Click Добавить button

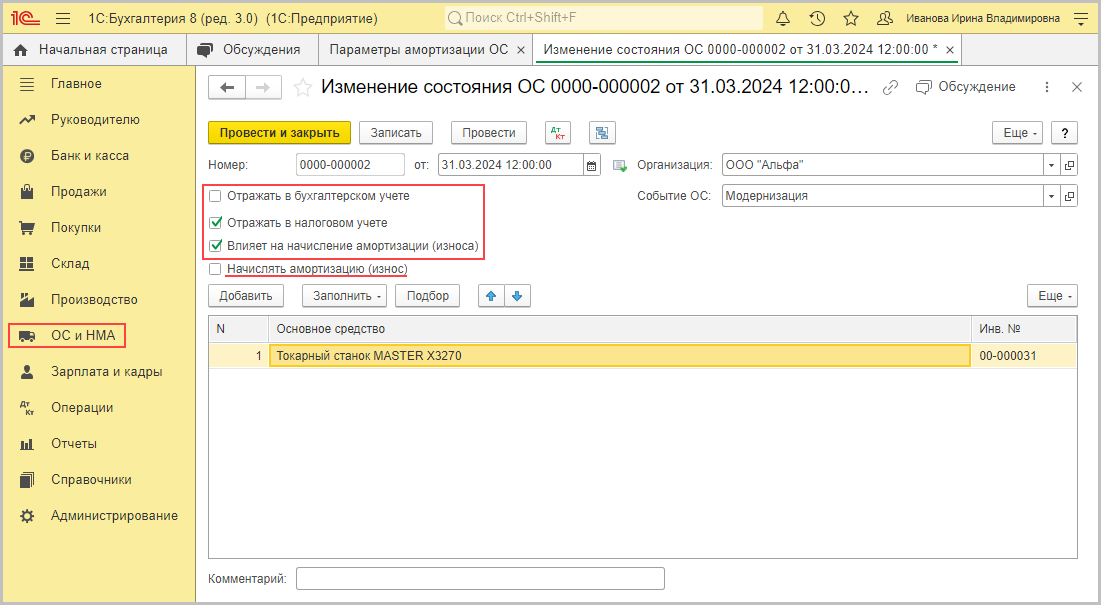246,296
